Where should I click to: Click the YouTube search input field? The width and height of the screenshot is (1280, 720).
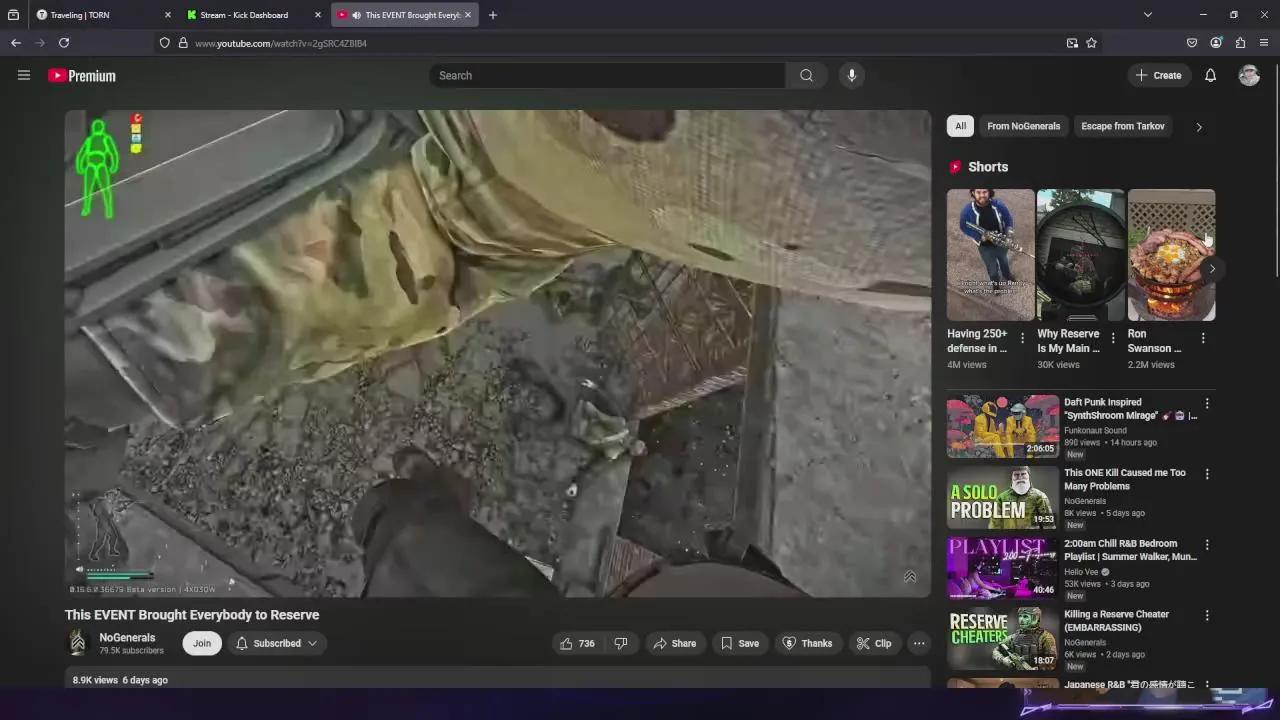coord(608,75)
